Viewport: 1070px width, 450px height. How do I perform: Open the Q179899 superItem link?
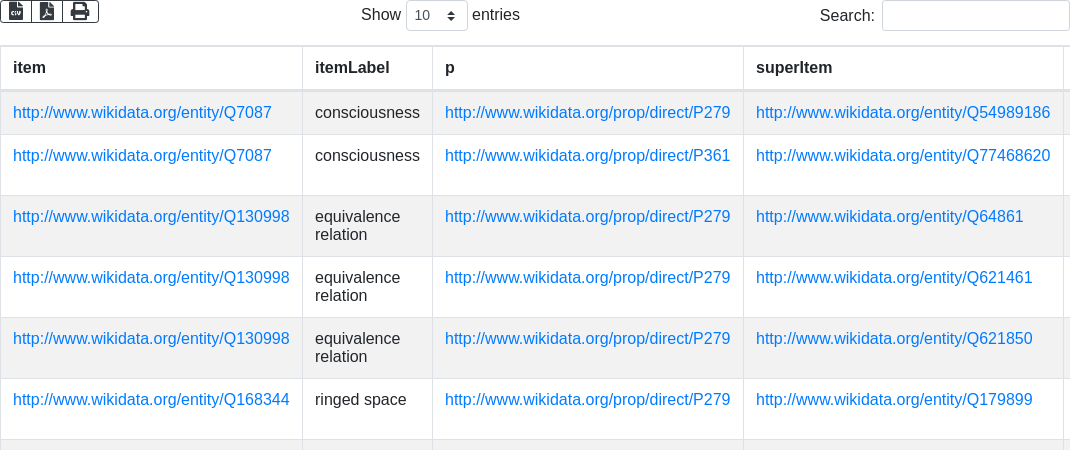click(x=893, y=400)
